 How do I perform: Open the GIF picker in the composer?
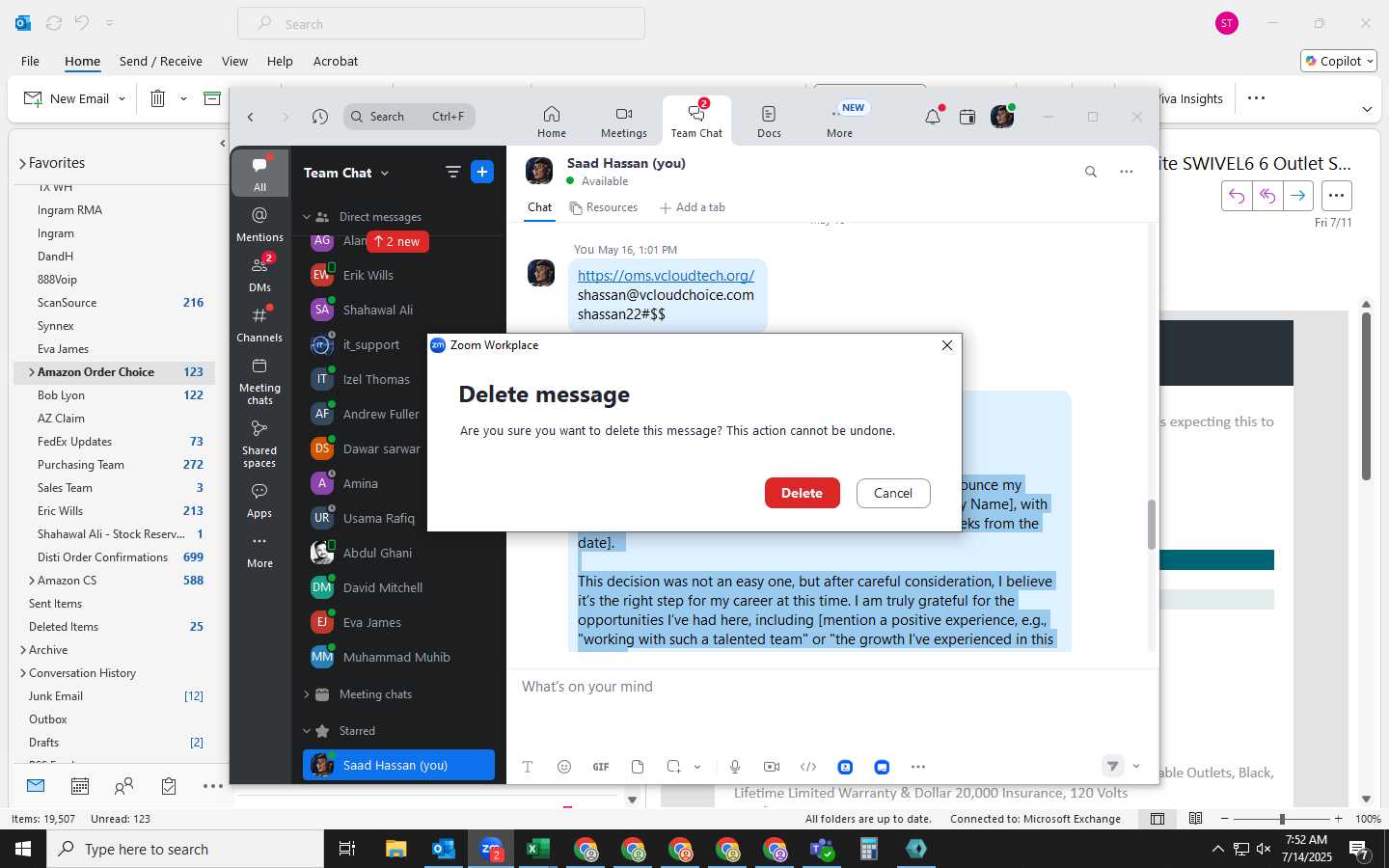click(x=601, y=767)
